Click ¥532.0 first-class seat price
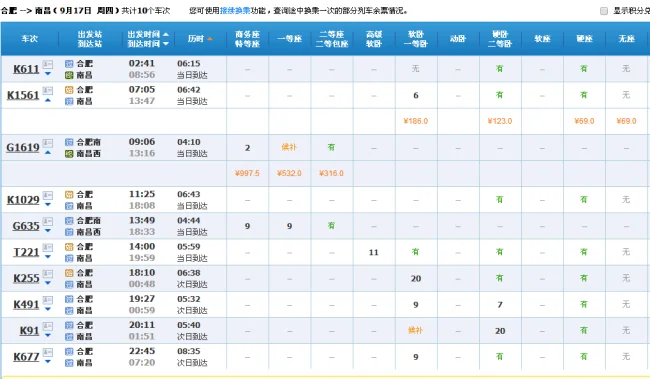Viewport: 650px width, 379px height. (289, 173)
